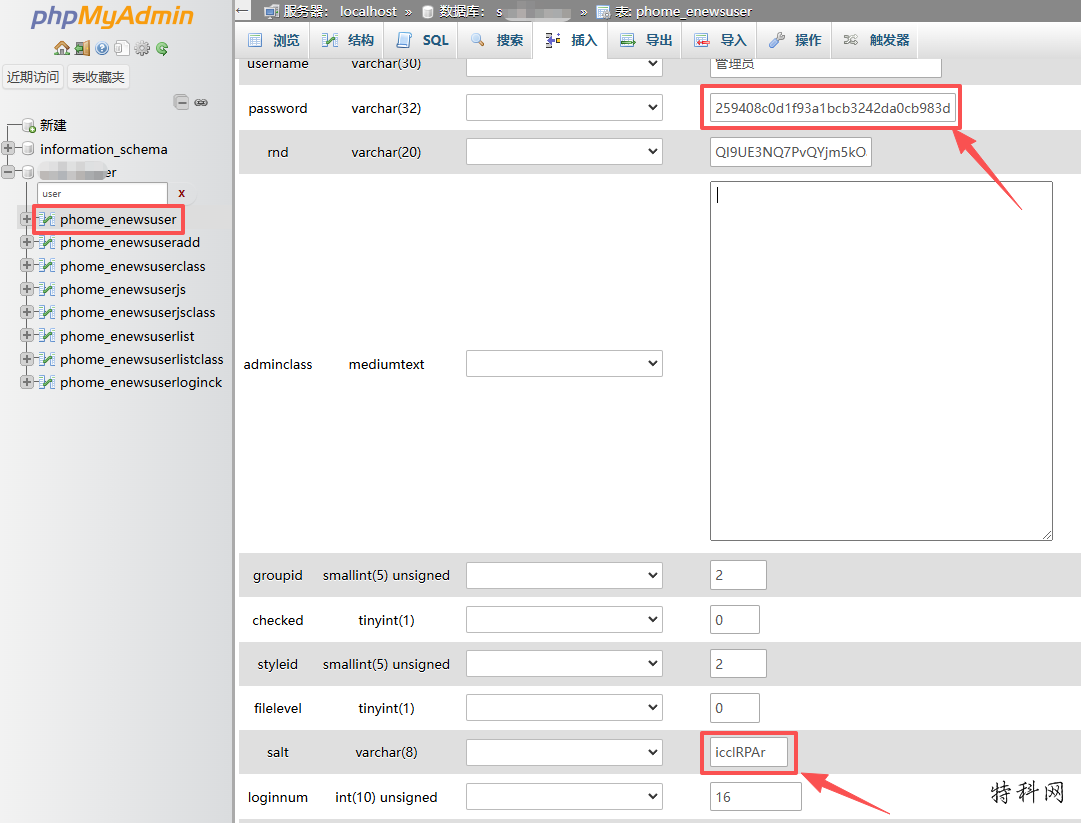This screenshot has height=823, width=1081.
Task: Collapse all tree nodes icon
Action: tap(181, 103)
